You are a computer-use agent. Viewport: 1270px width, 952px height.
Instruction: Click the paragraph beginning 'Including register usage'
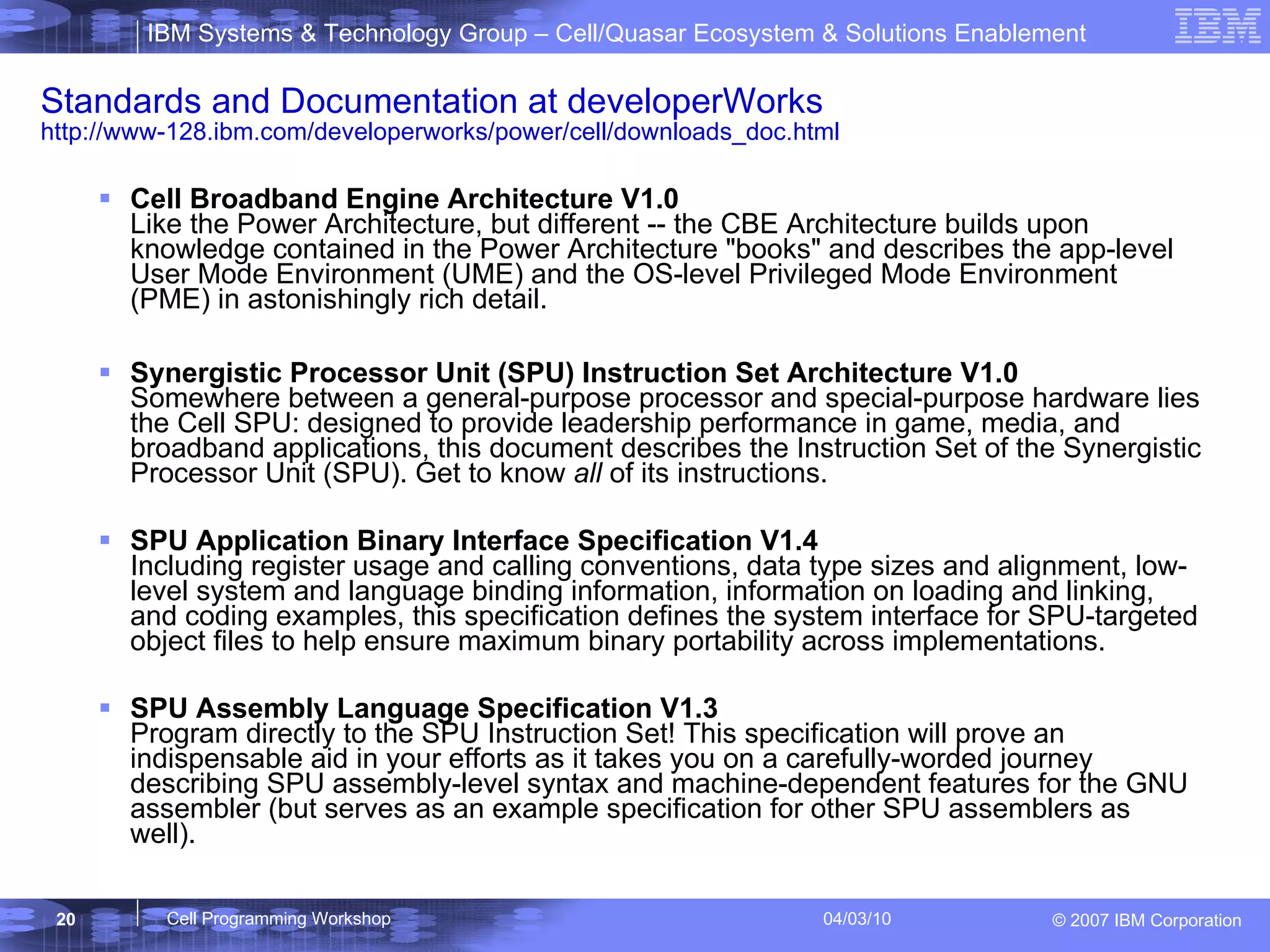tap(664, 604)
